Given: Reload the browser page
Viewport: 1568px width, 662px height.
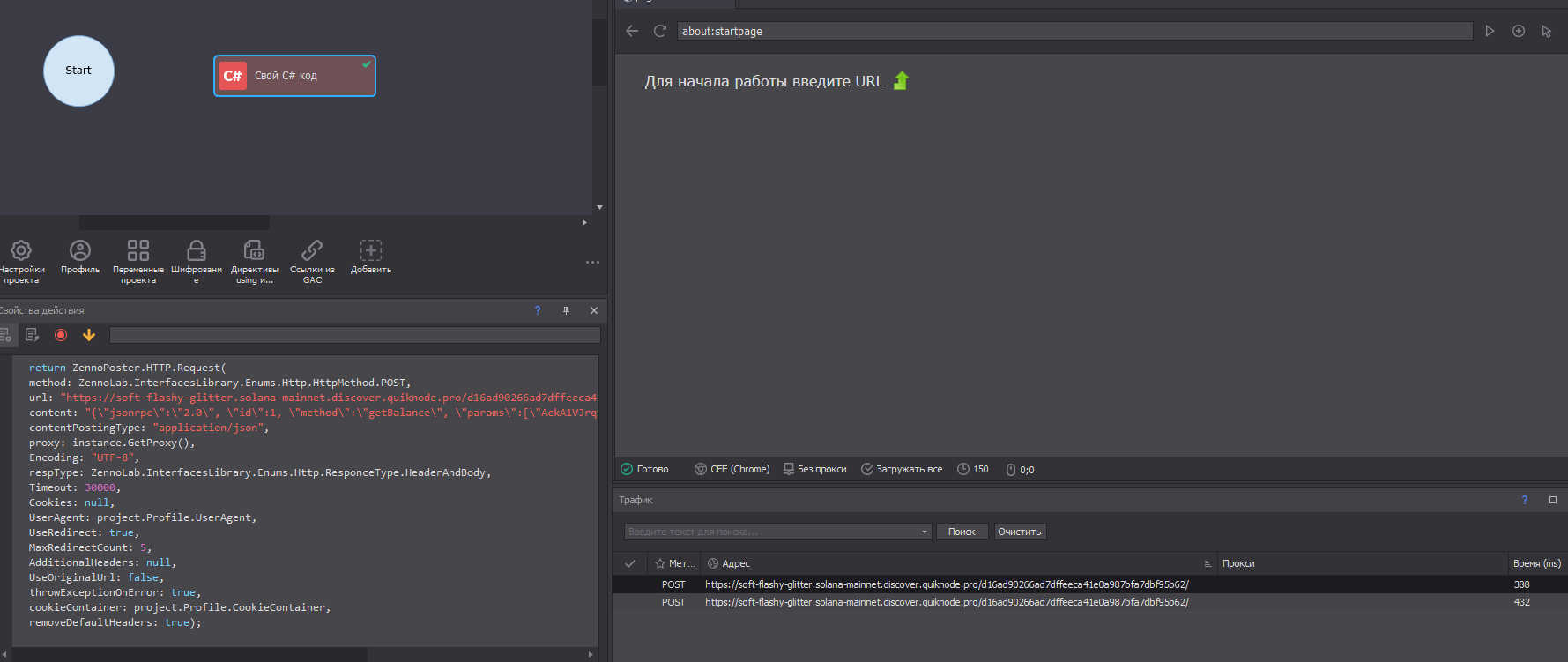Looking at the screenshot, I should pos(659,31).
